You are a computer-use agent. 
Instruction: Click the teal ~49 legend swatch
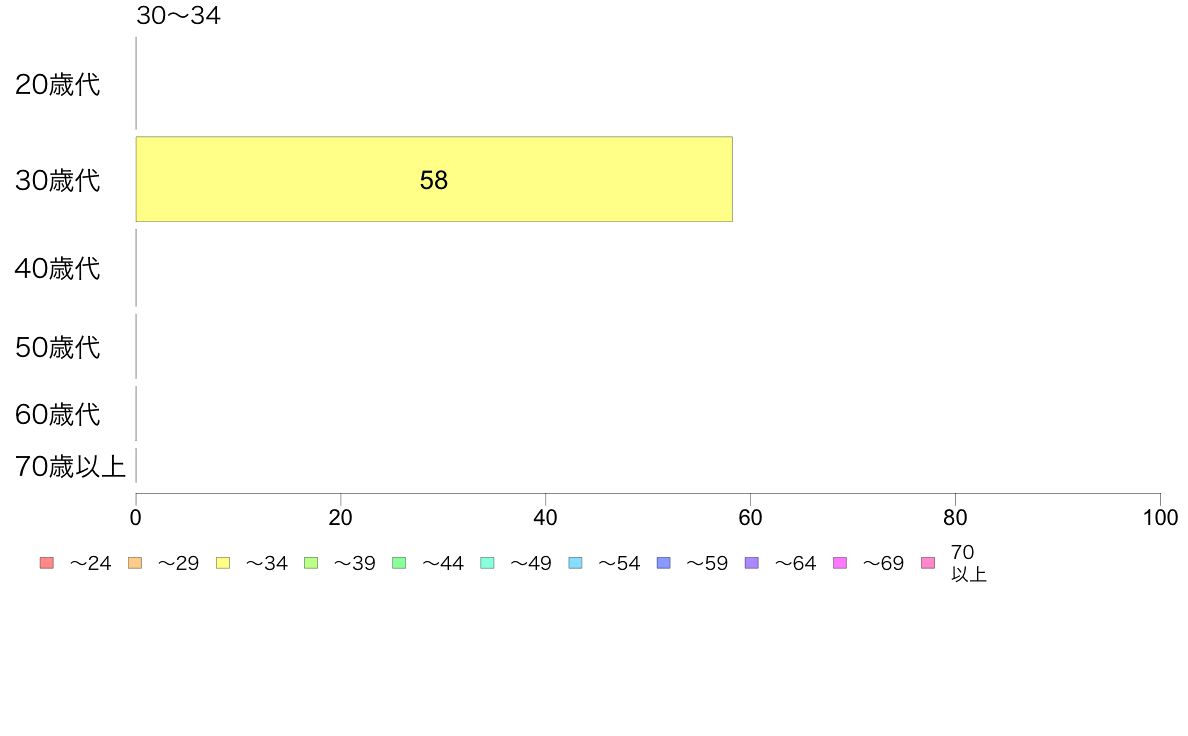click(x=487, y=562)
